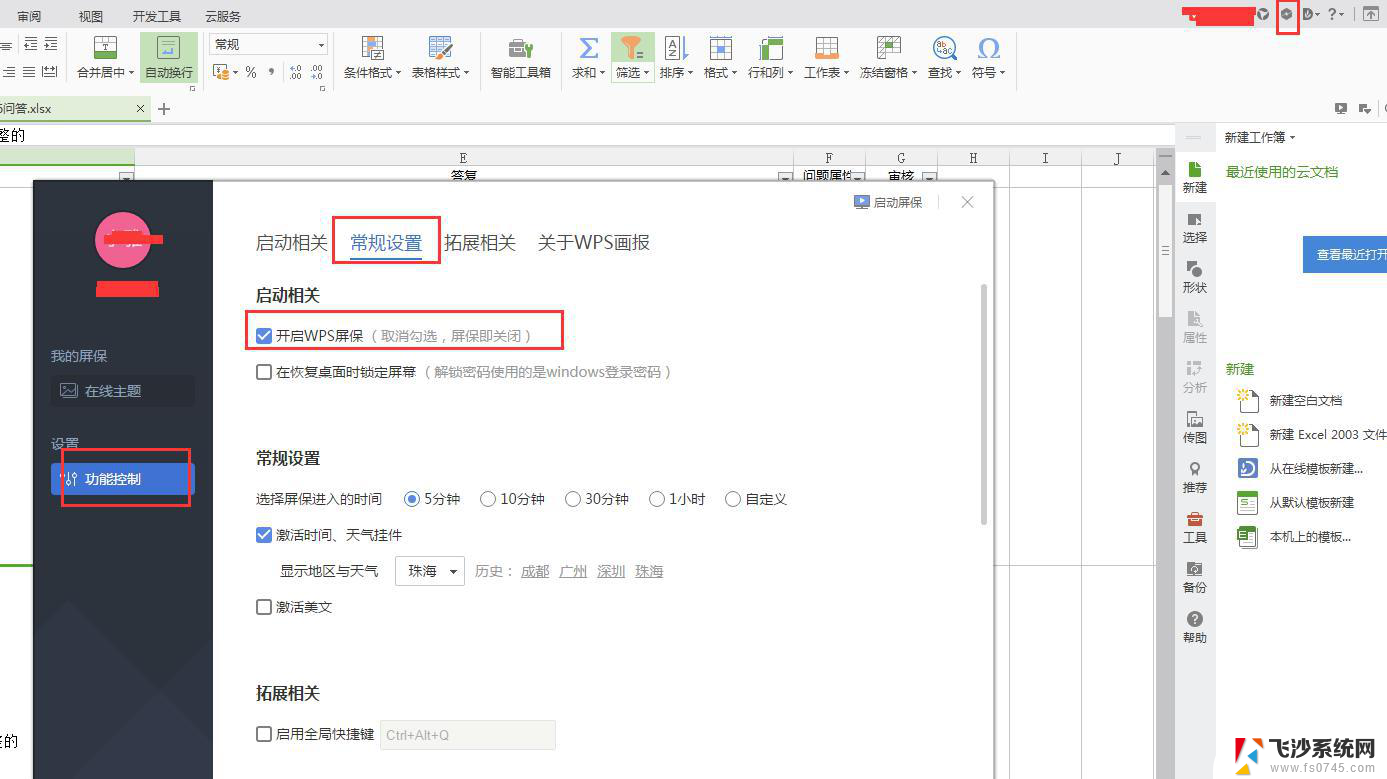
Task: Select the 1小时 radio button
Action: (657, 499)
